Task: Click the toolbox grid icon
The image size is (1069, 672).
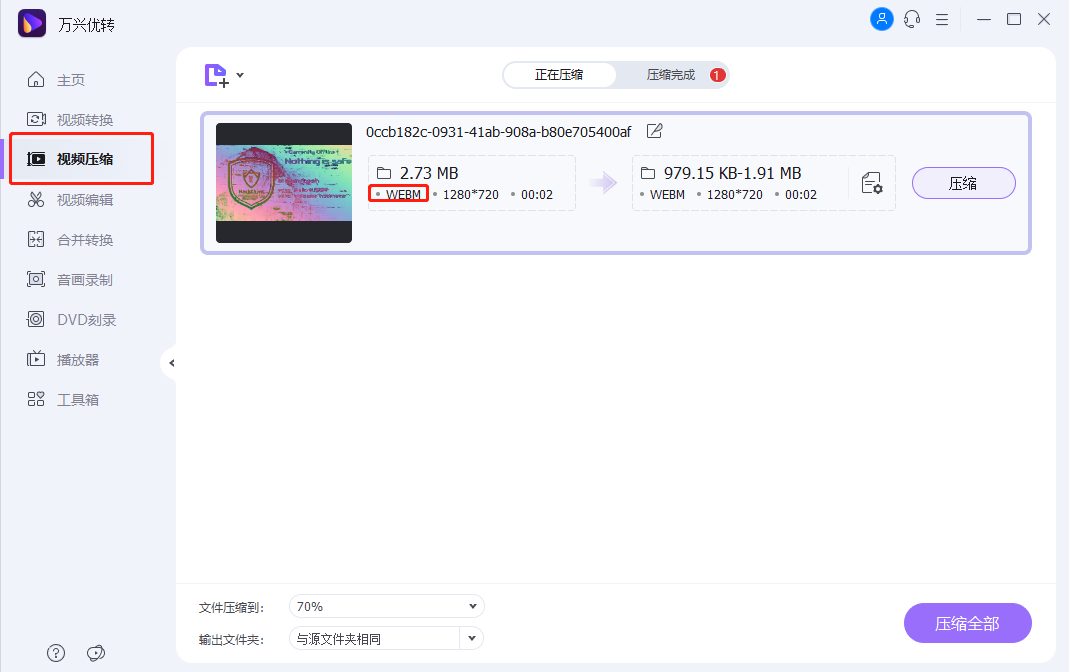Action: [36, 399]
